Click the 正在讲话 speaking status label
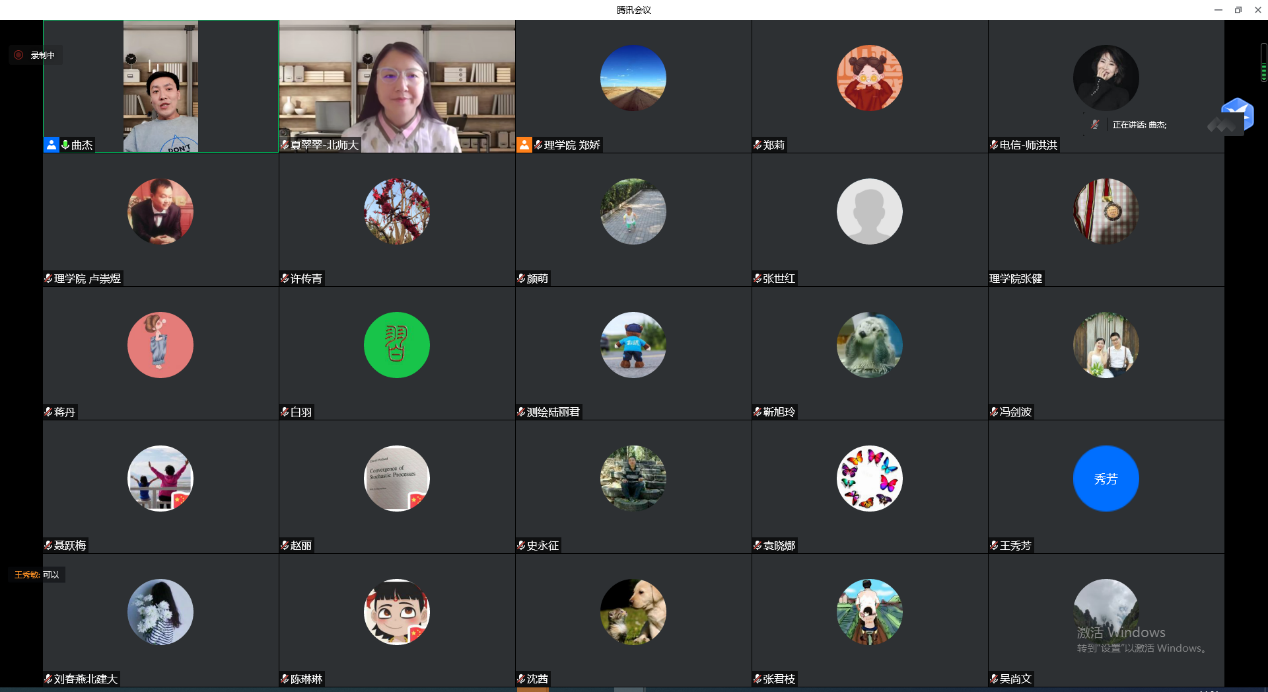1268x692 pixels. pos(1138,125)
